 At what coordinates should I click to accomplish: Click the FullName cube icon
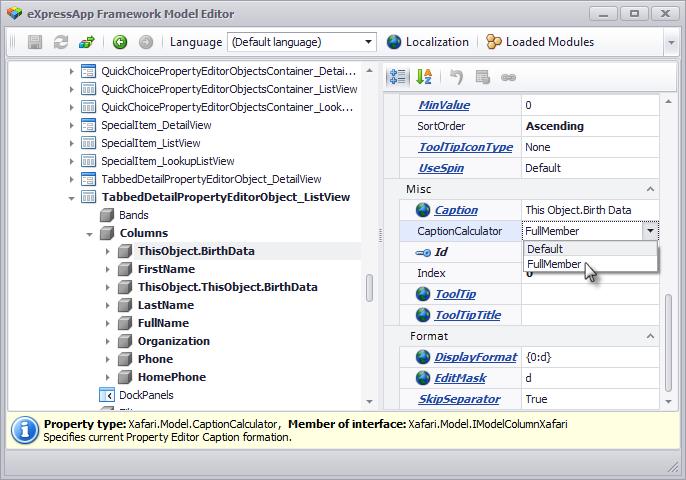pyautogui.click(x=125, y=323)
